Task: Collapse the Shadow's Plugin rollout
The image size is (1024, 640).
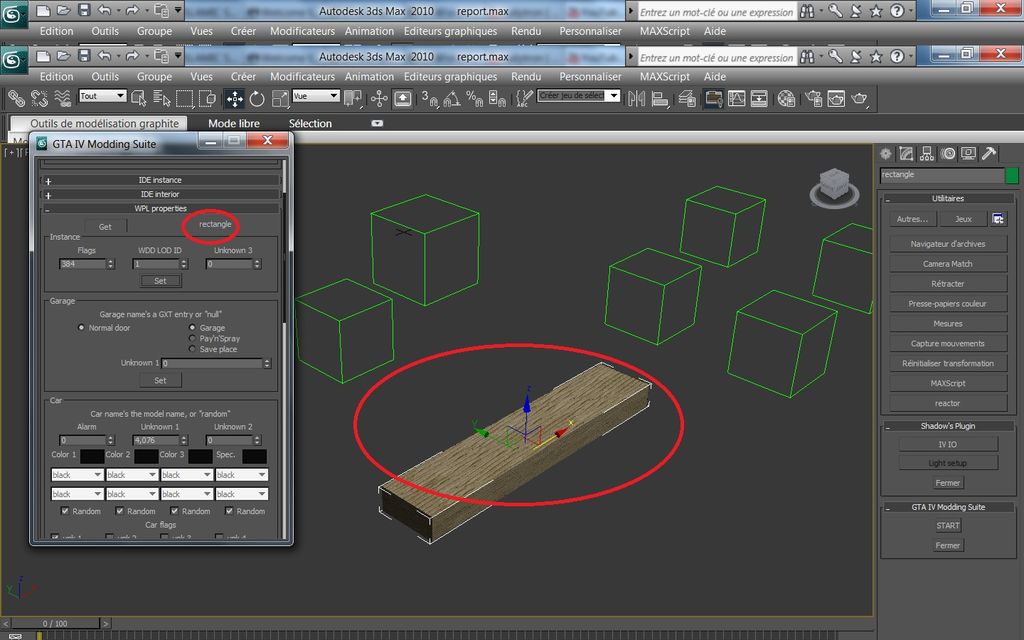Action: click(x=948, y=426)
